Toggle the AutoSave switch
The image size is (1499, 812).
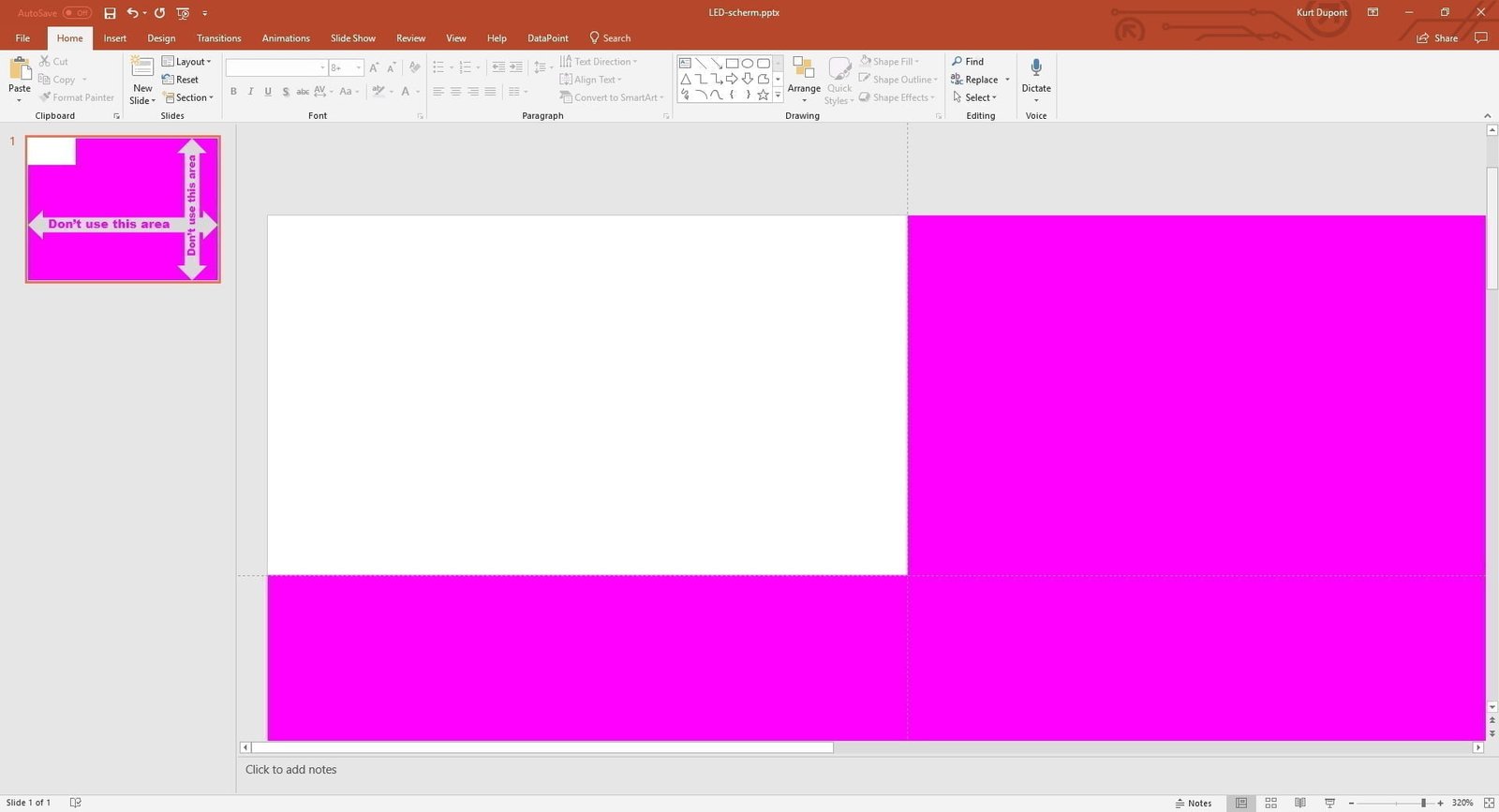click(x=77, y=13)
